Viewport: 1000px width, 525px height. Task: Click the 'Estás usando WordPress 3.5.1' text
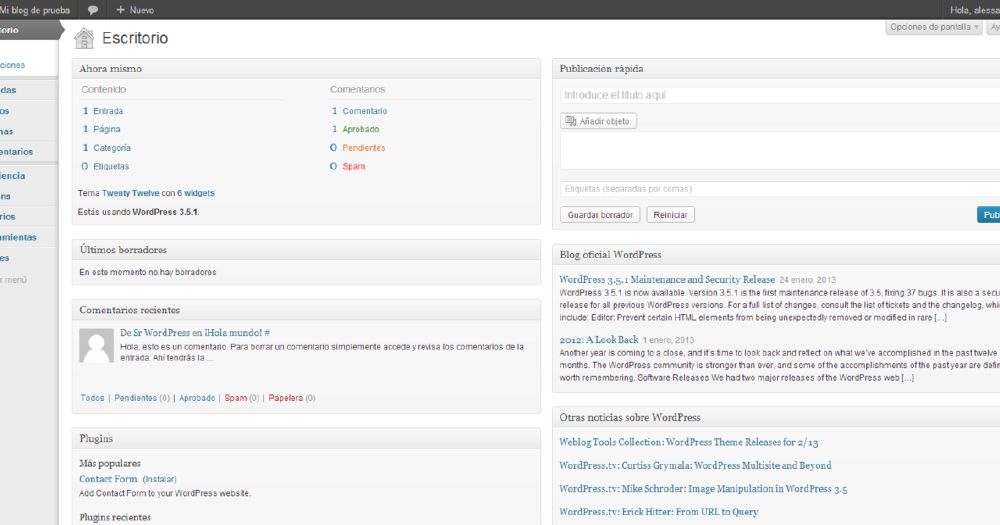(138, 212)
